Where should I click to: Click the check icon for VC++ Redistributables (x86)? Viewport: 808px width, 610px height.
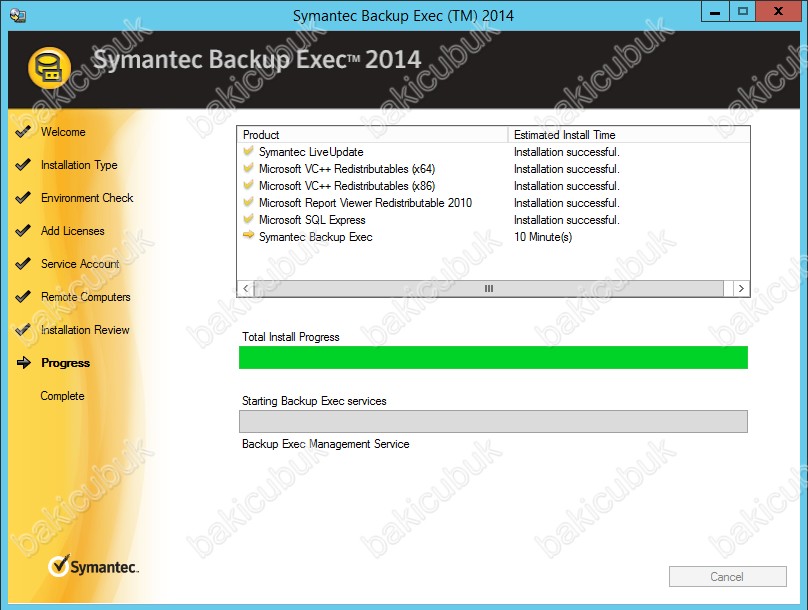pyautogui.click(x=248, y=185)
